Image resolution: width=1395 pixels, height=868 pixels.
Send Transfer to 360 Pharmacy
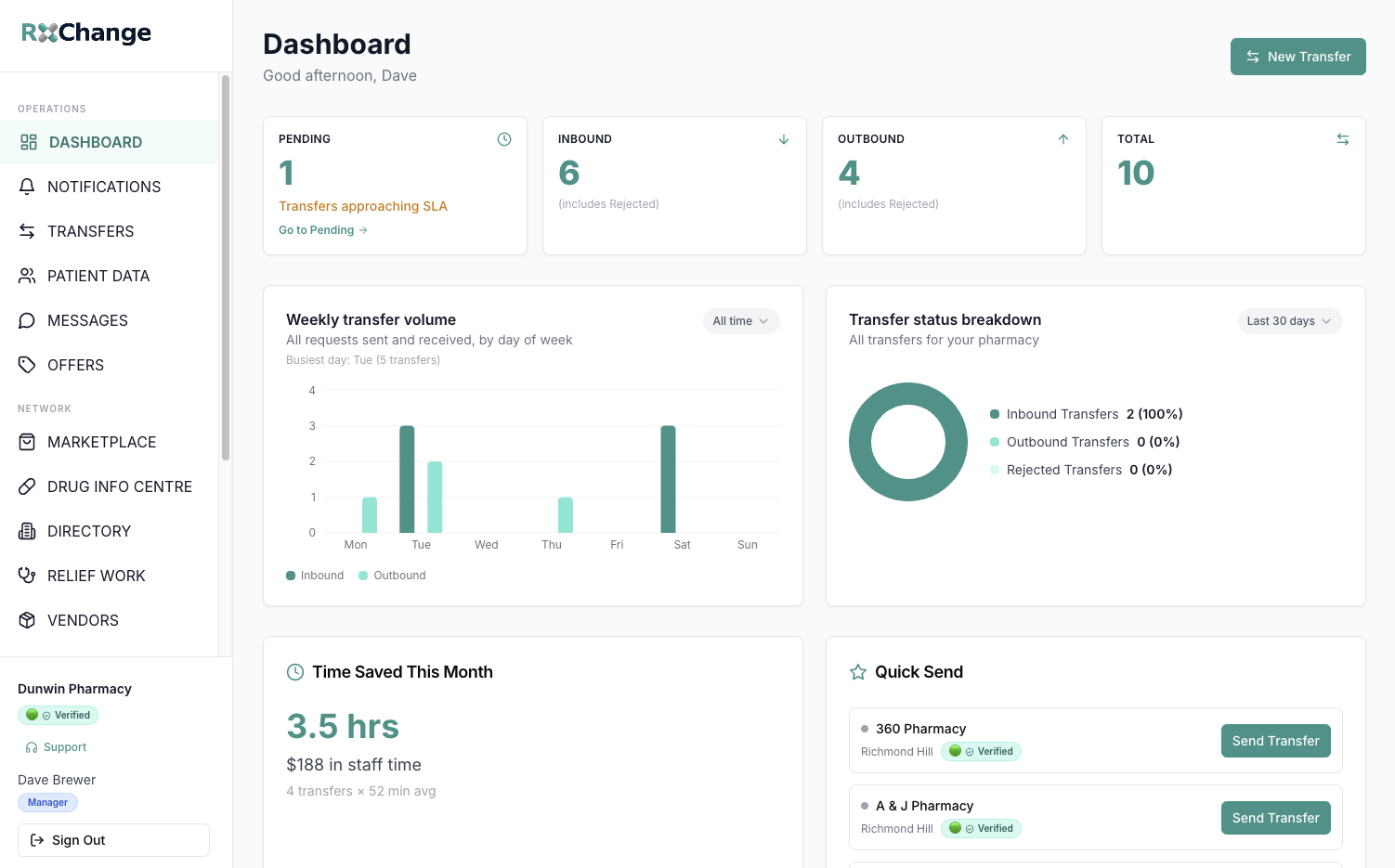pos(1276,741)
